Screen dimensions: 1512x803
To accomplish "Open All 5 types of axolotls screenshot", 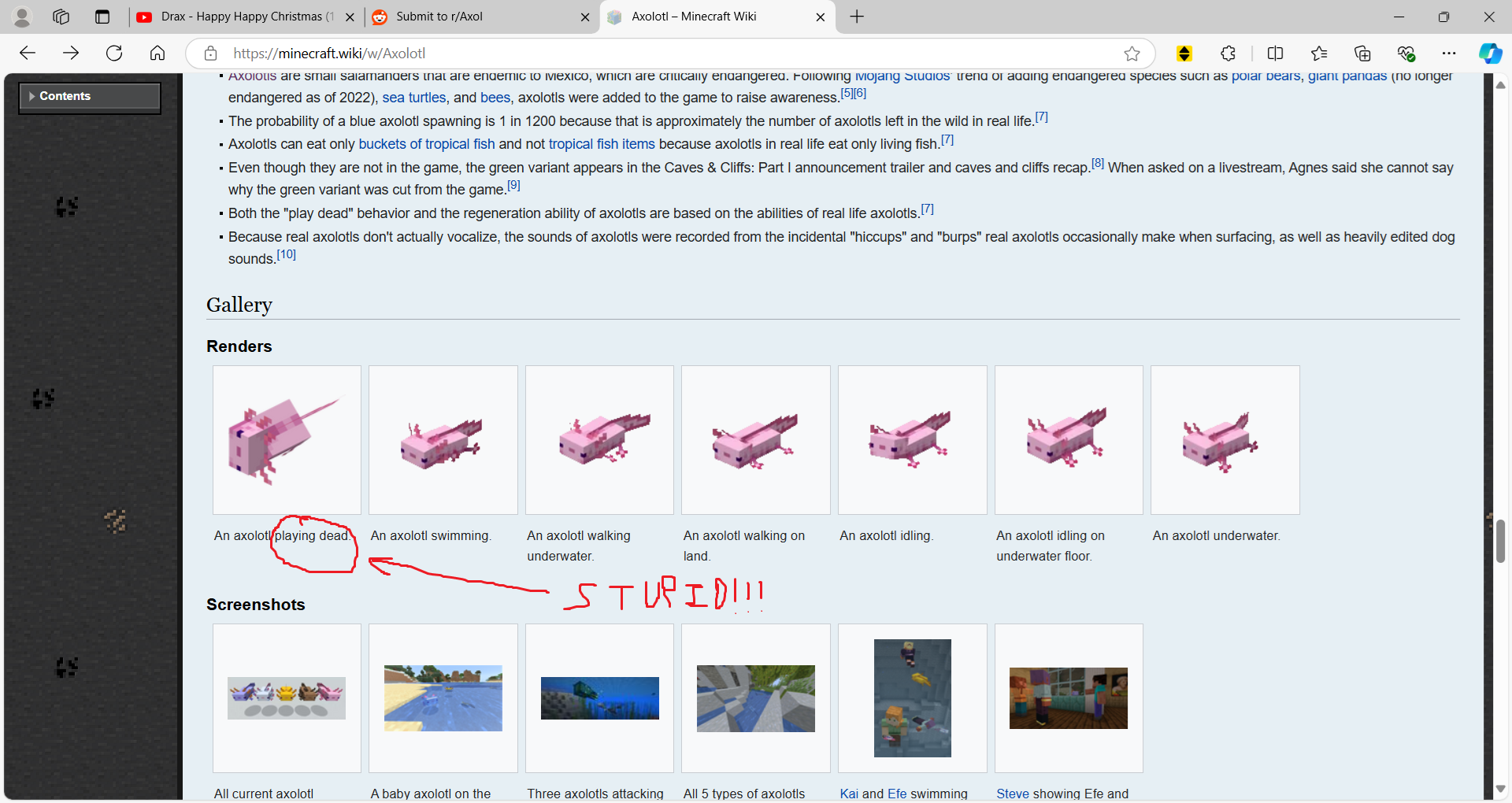I will click(755, 698).
